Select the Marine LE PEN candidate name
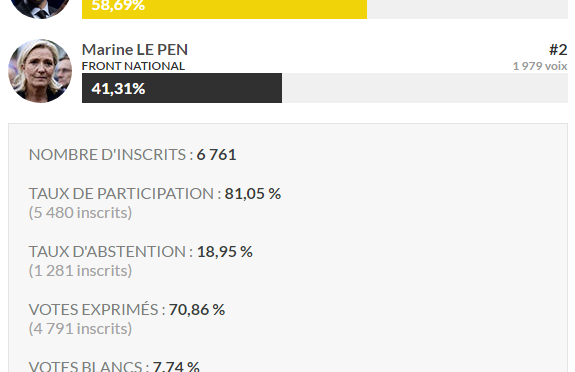The height and width of the screenshot is (372, 575). click(x=135, y=50)
